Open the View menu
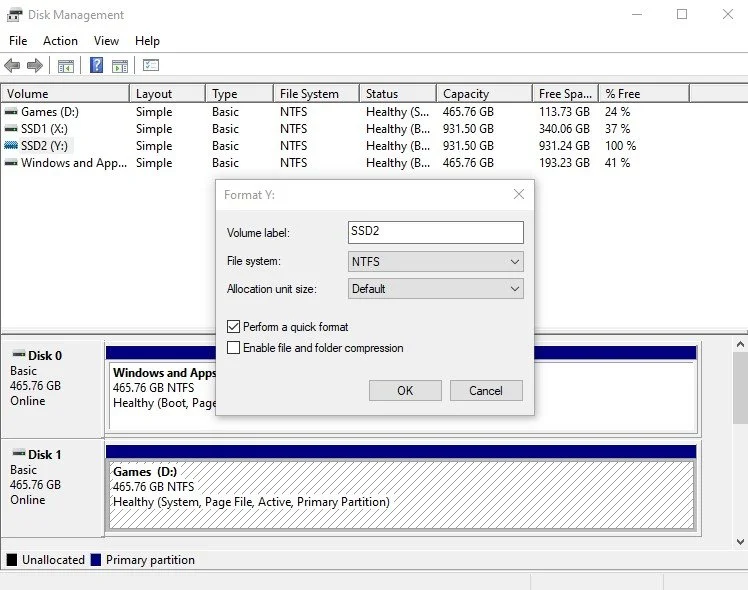This screenshot has width=748, height=590. 106,41
